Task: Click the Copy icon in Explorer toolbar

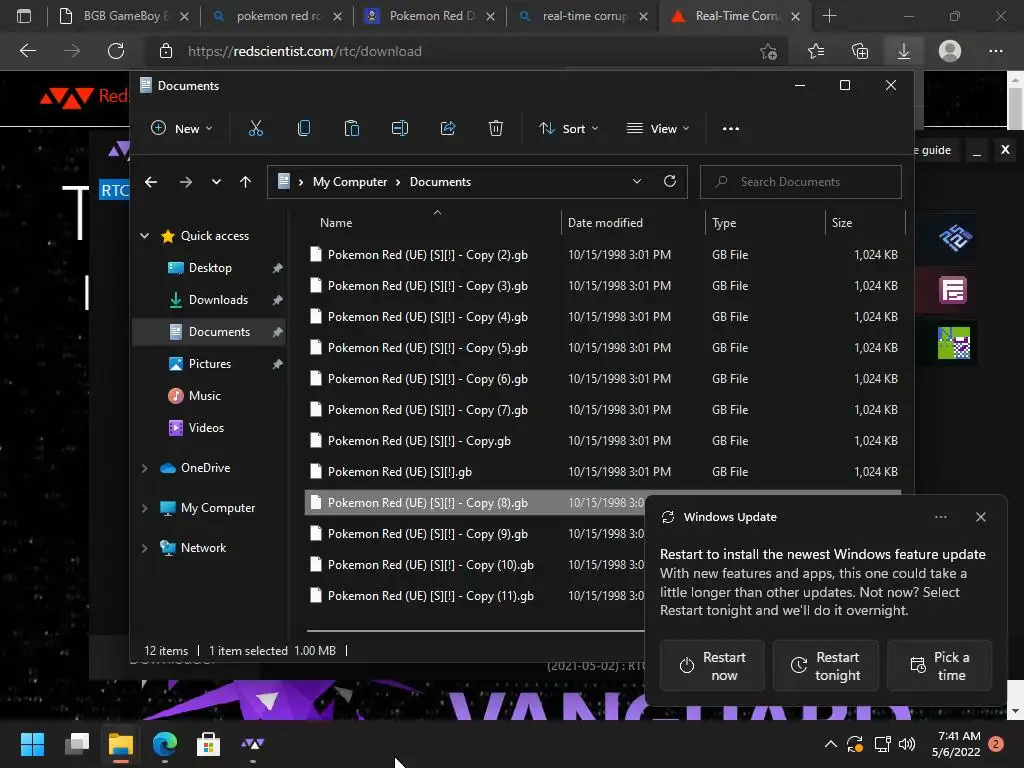Action: coord(304,129)
